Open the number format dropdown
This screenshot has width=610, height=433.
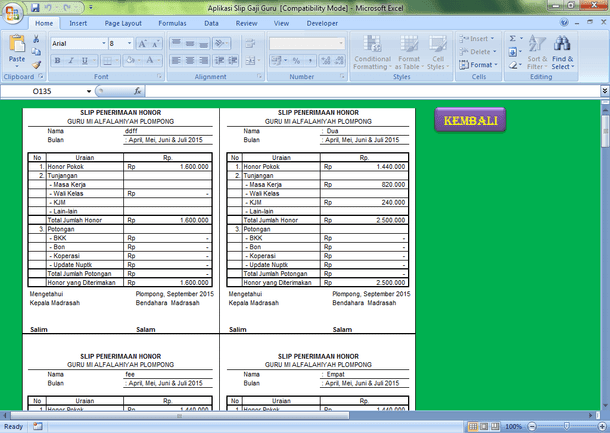[341, 43]
